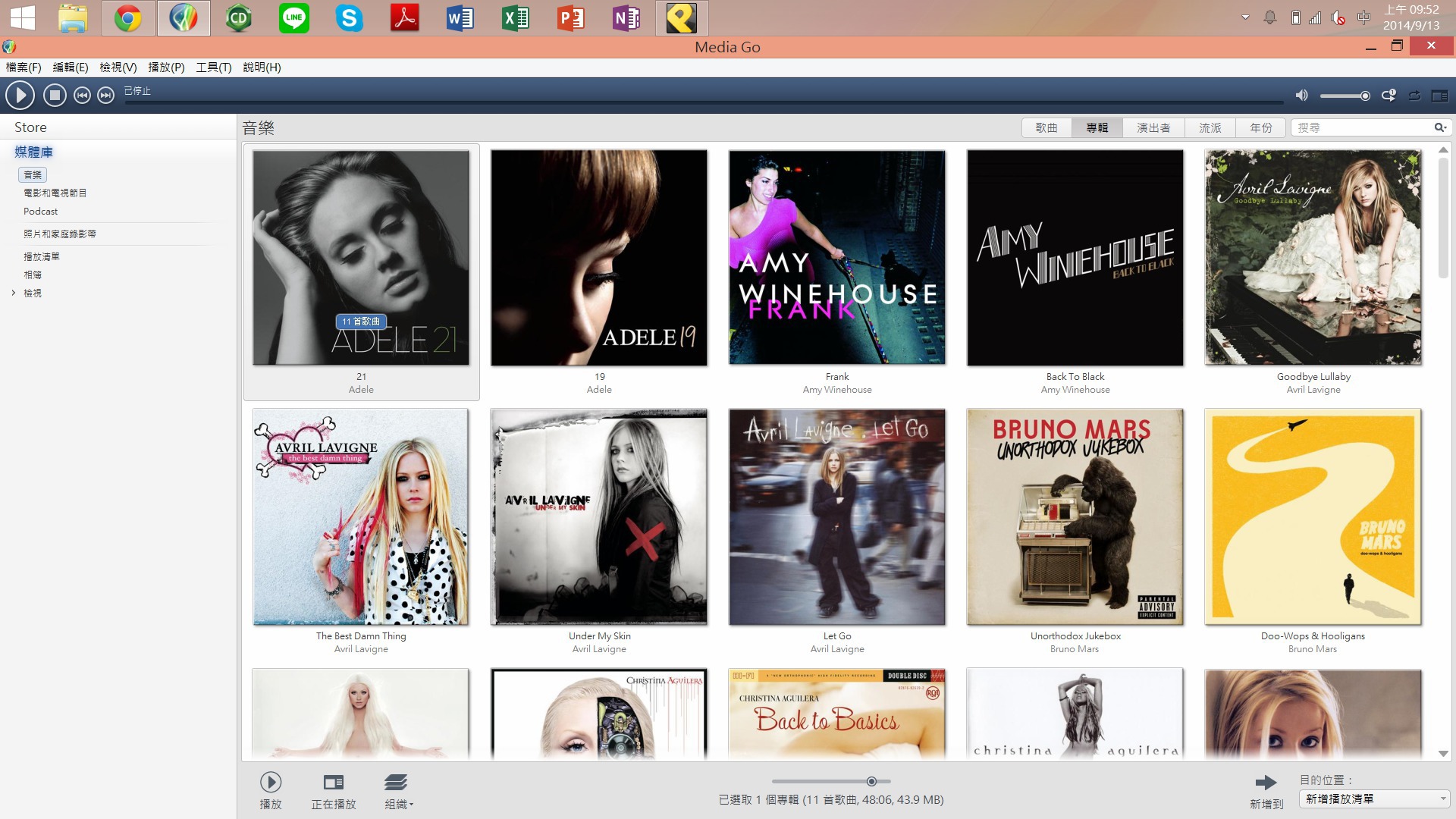1456x819 pixels.
Task: Open the 說明(H) menu
Action: [x=262, y=67]
